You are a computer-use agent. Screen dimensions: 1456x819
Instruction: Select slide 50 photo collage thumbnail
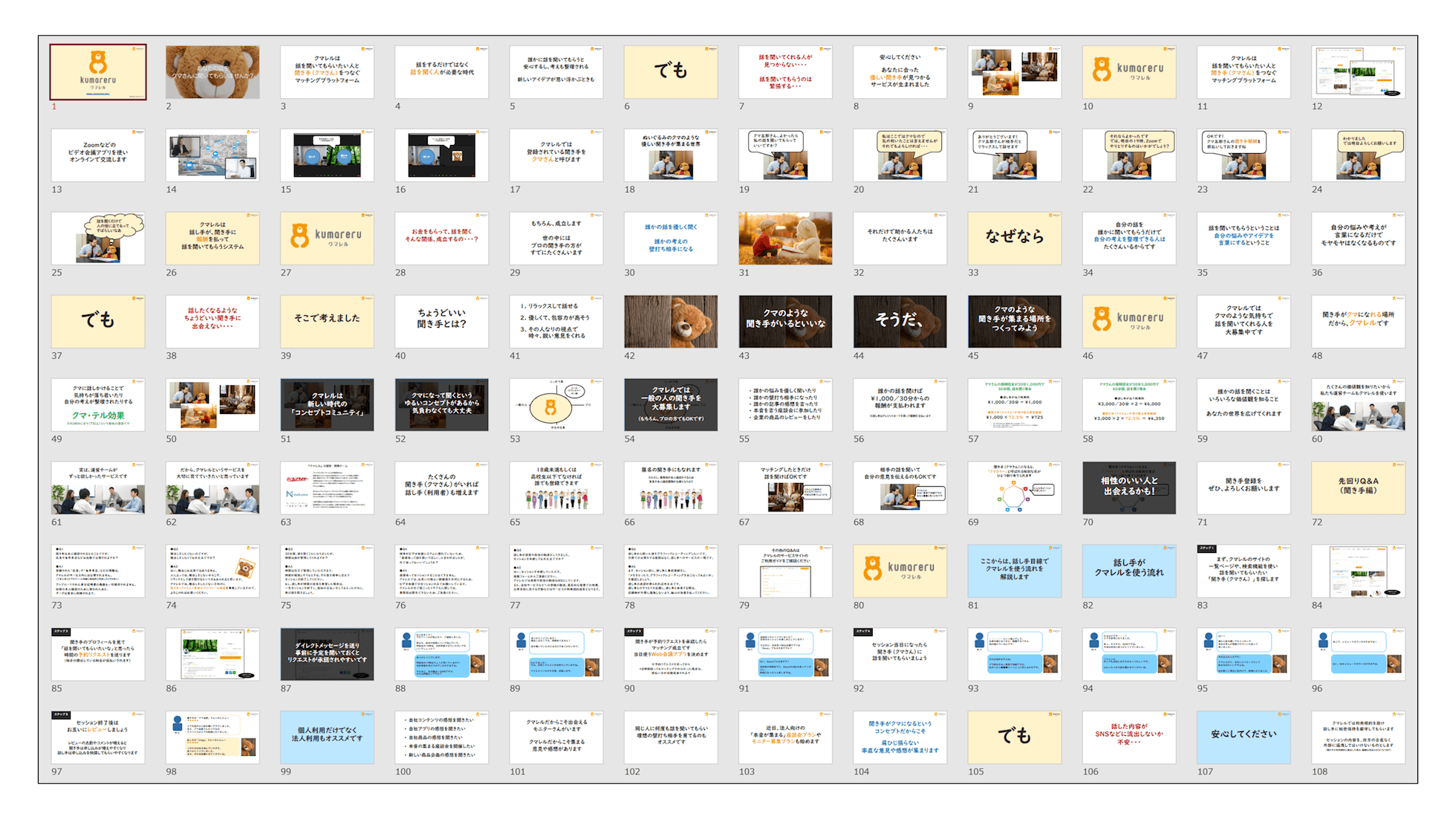click(x=212, y=405)
